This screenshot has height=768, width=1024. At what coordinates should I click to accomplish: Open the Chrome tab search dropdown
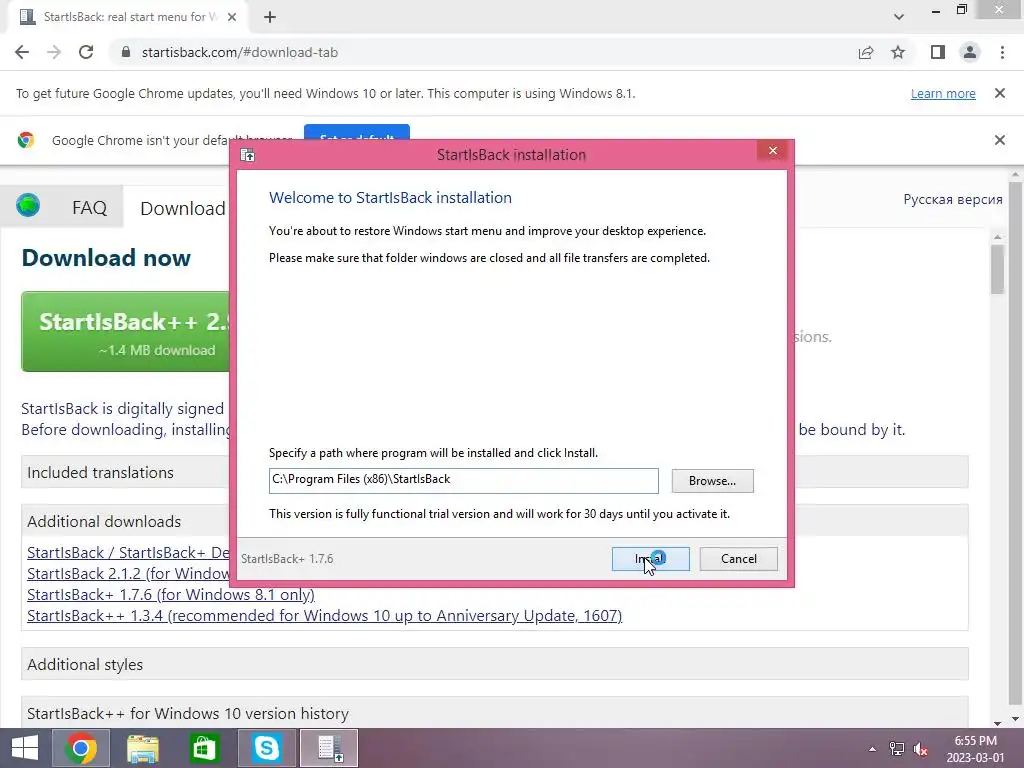[x=899, y=17]
